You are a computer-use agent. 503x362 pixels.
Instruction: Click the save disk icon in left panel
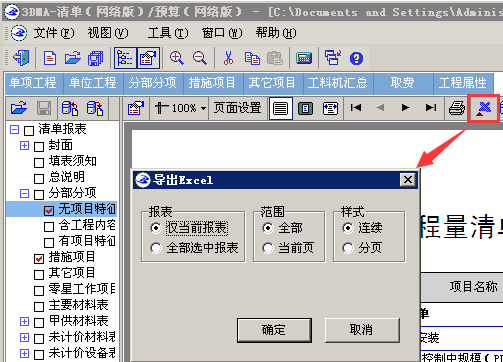(44, 108)
